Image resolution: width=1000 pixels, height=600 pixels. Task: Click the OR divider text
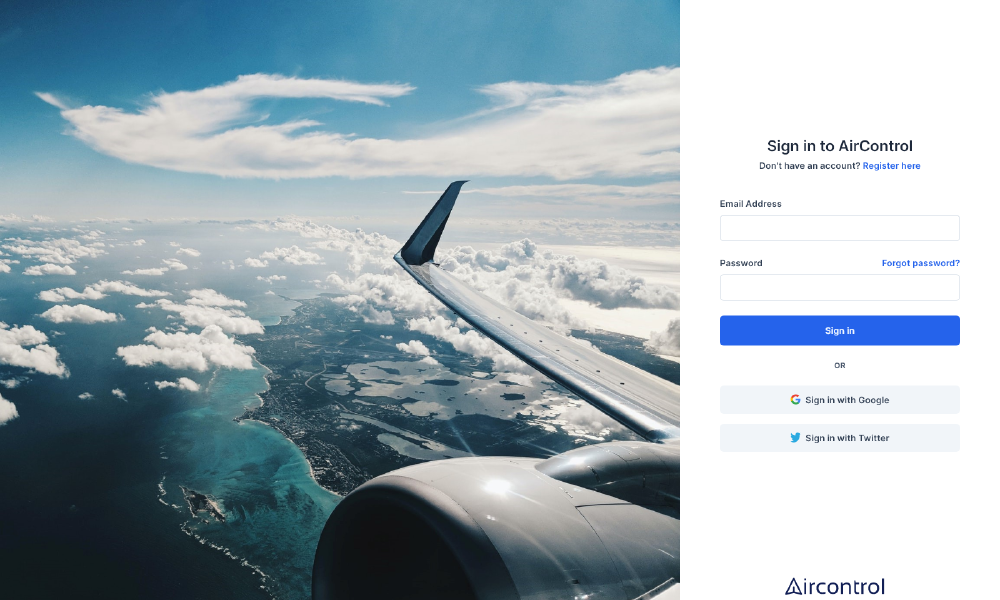pos(840,365)
